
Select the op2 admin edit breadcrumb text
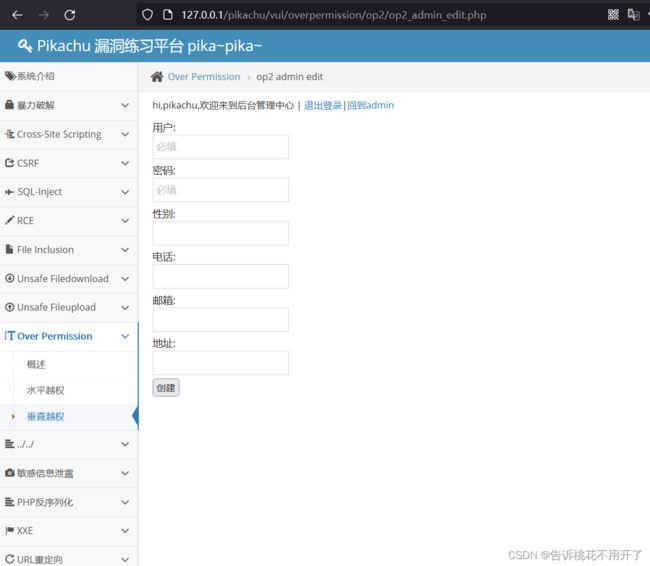(x=289, y=77)
